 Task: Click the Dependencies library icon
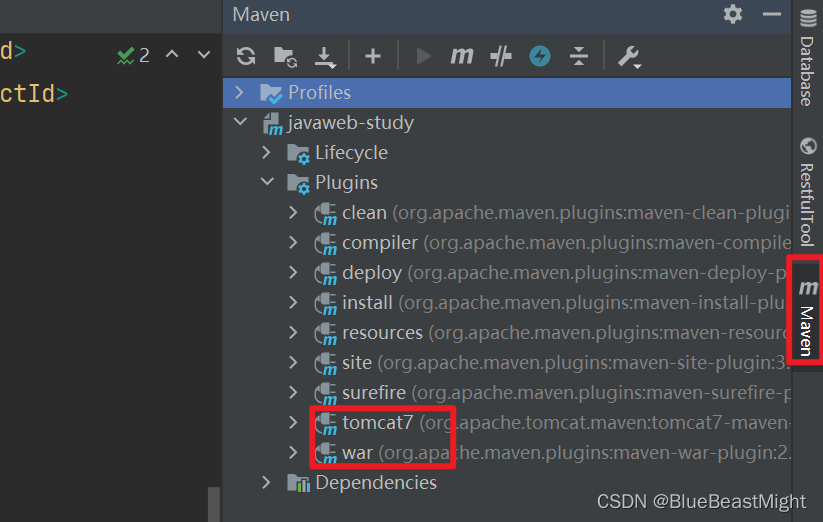click(x=299, y=483)
